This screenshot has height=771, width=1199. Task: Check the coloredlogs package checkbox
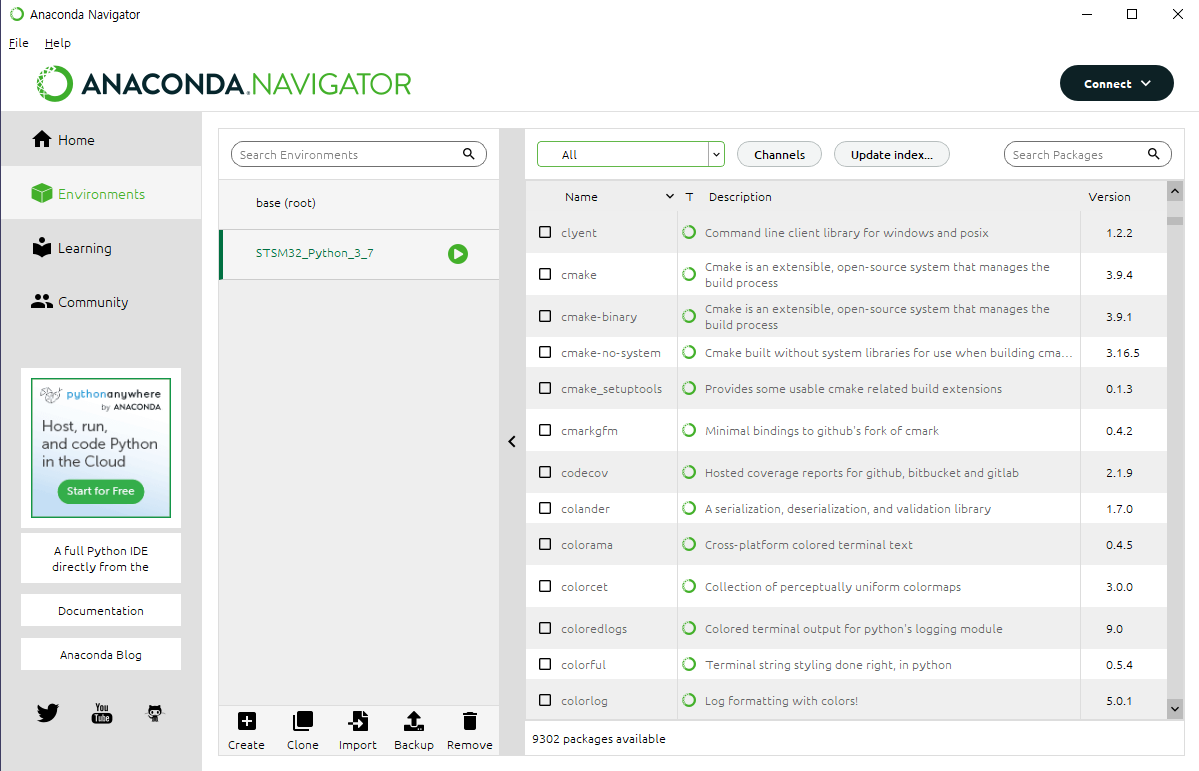pyautogui.click(x=544, y=628)
